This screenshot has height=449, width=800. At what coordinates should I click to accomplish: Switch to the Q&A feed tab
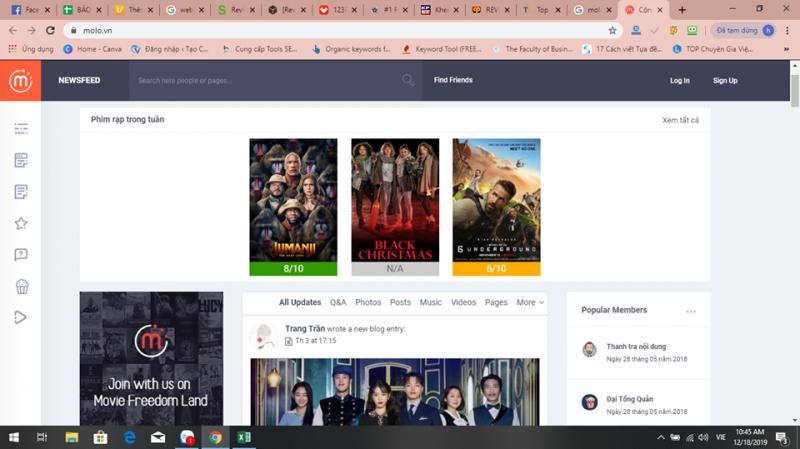point(338,302)
